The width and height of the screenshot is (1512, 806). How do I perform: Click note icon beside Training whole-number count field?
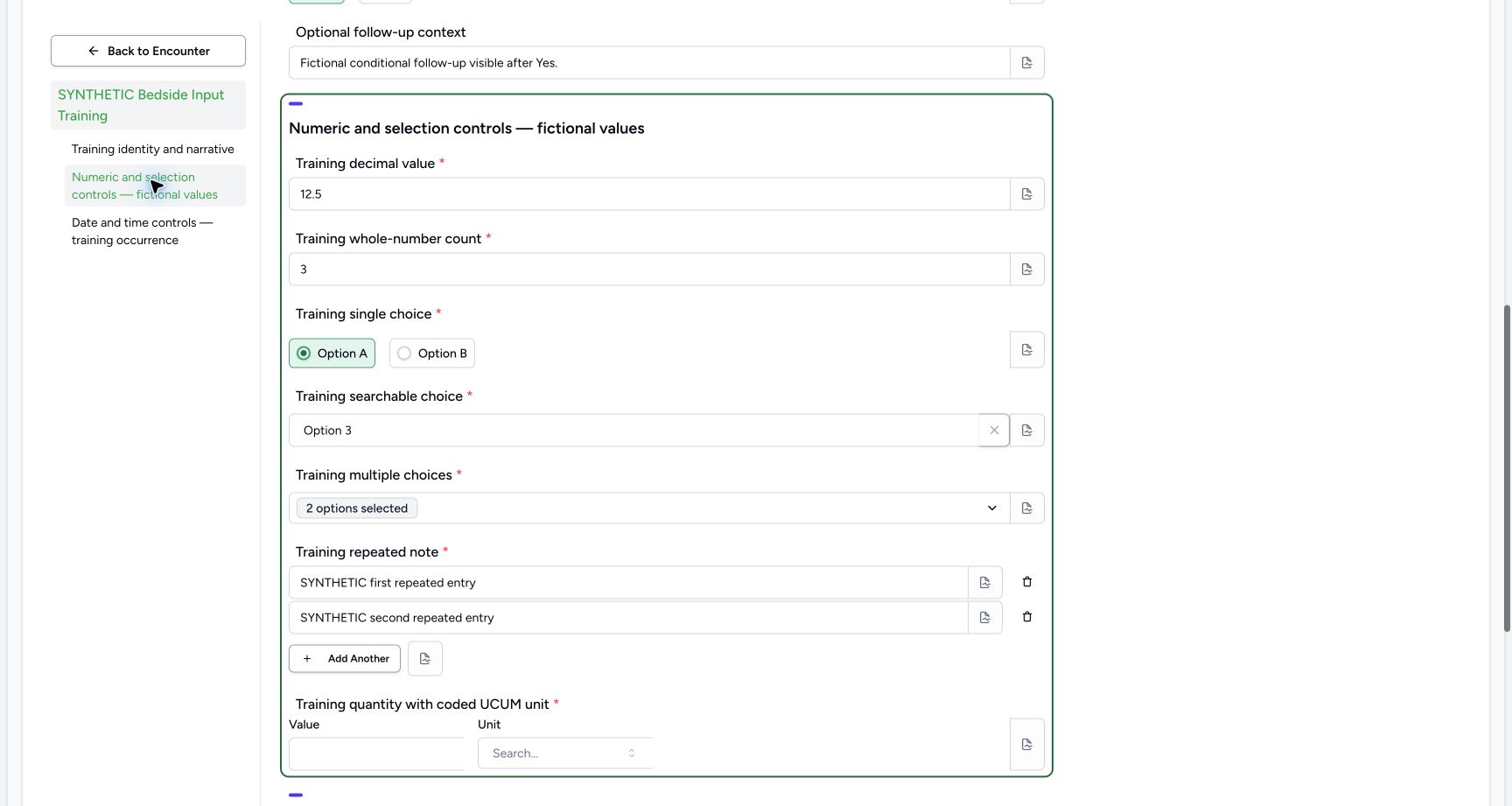[1027, 270]
